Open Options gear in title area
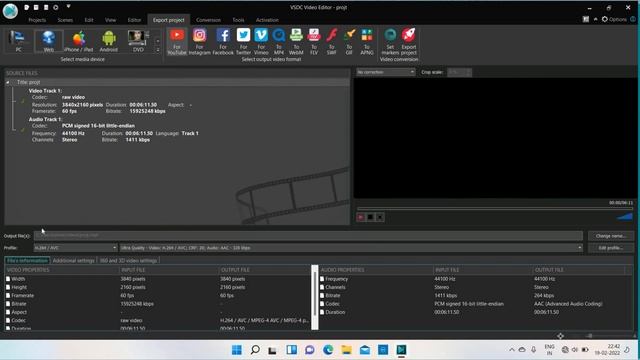Viewport: 640px width, 360px height. pos(614,19)
